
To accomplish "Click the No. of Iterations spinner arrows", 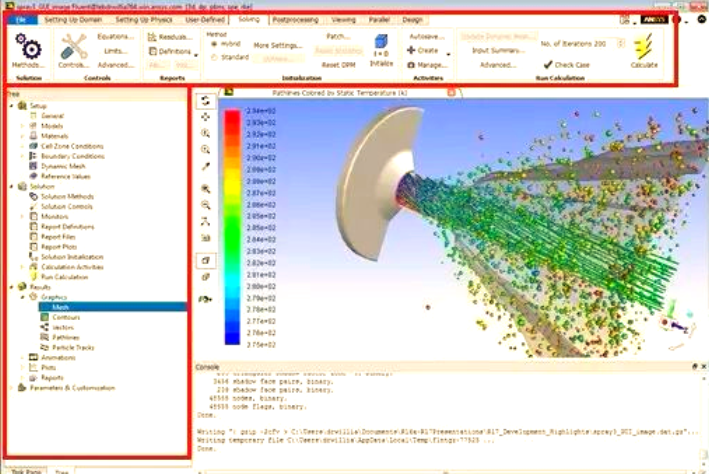I will coord(621,43).
